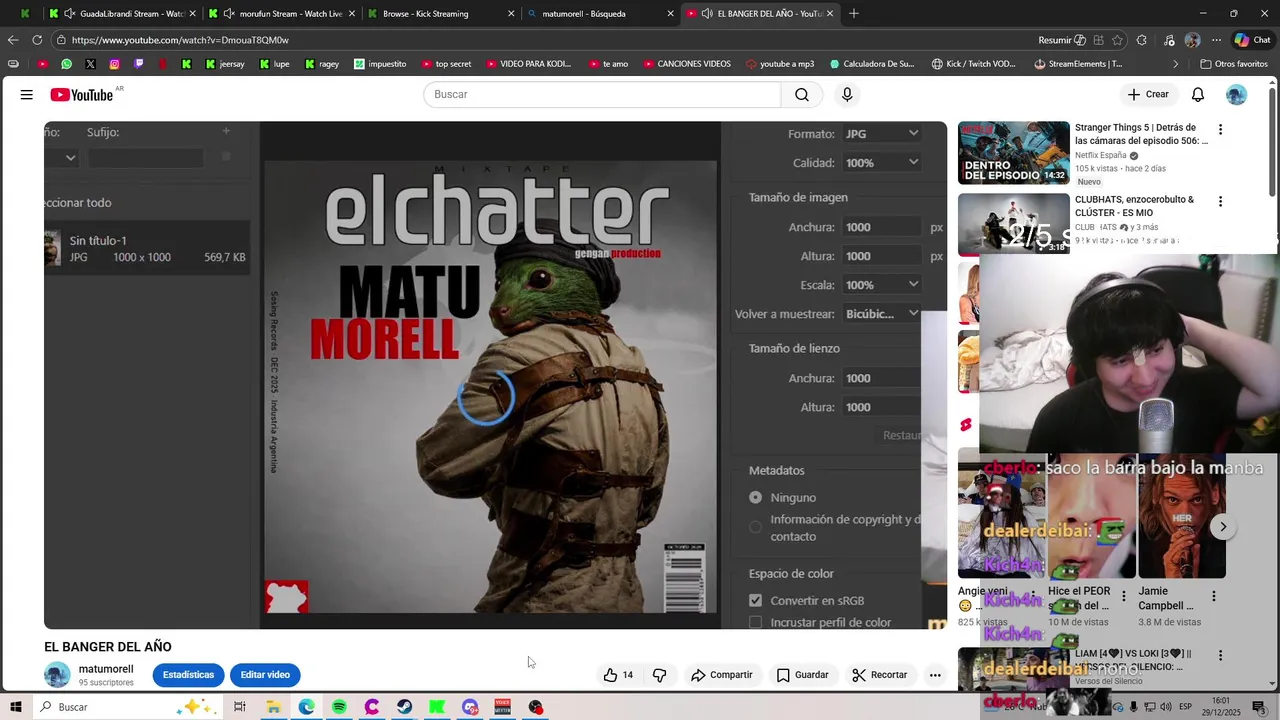The width and height of the screenshot is (1280, 720).
Task: Open Spotify from the taskbar
Action: click(x=339, y=707)
